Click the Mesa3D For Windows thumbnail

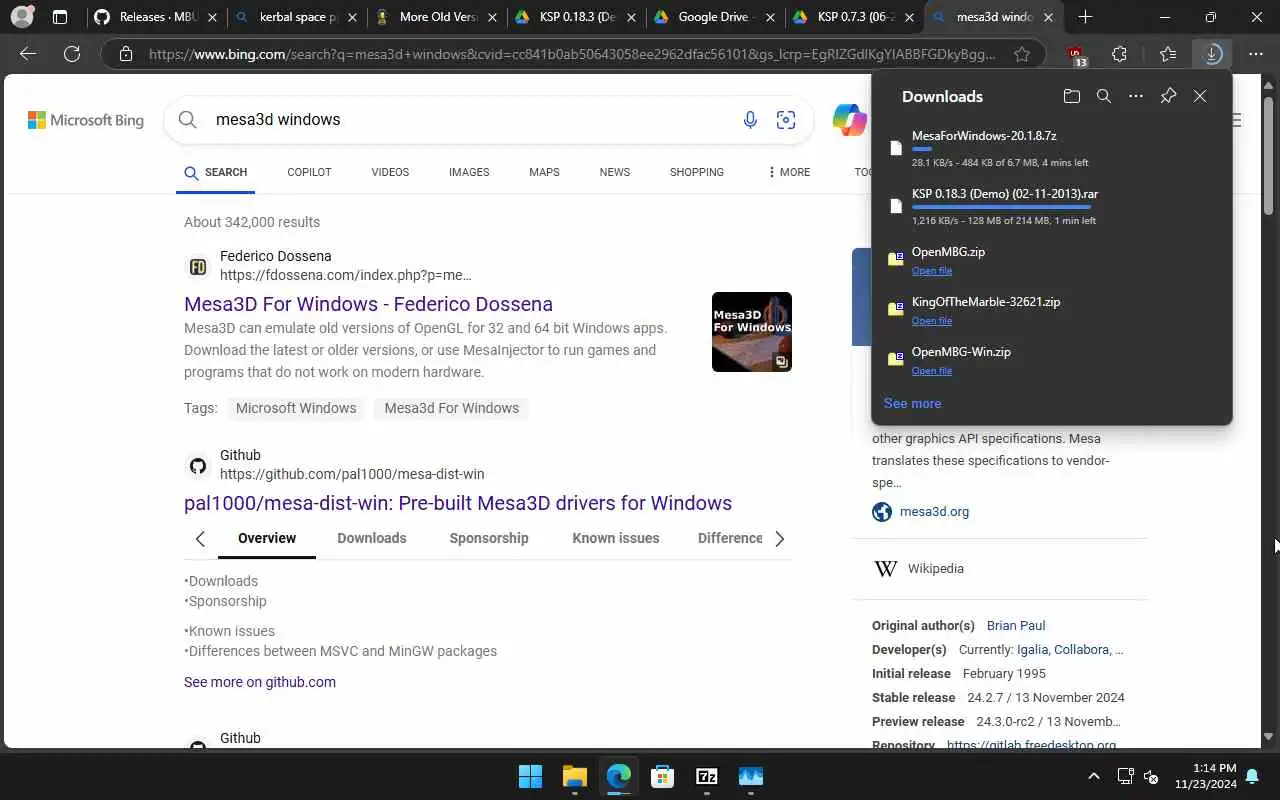click(752, 332)
